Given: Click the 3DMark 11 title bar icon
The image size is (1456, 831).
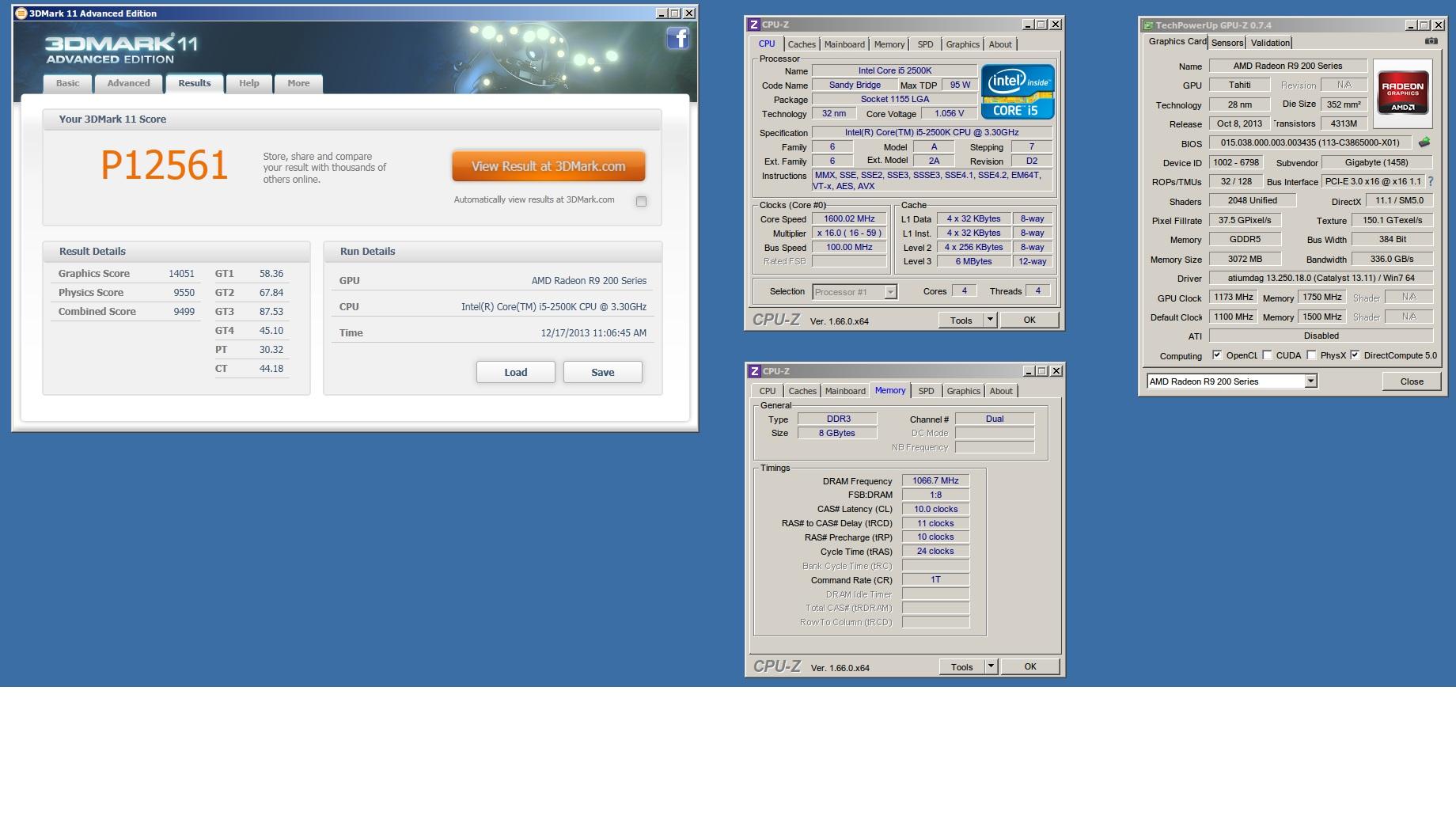Looking at the screenshot, I should [x=21, y=13].
